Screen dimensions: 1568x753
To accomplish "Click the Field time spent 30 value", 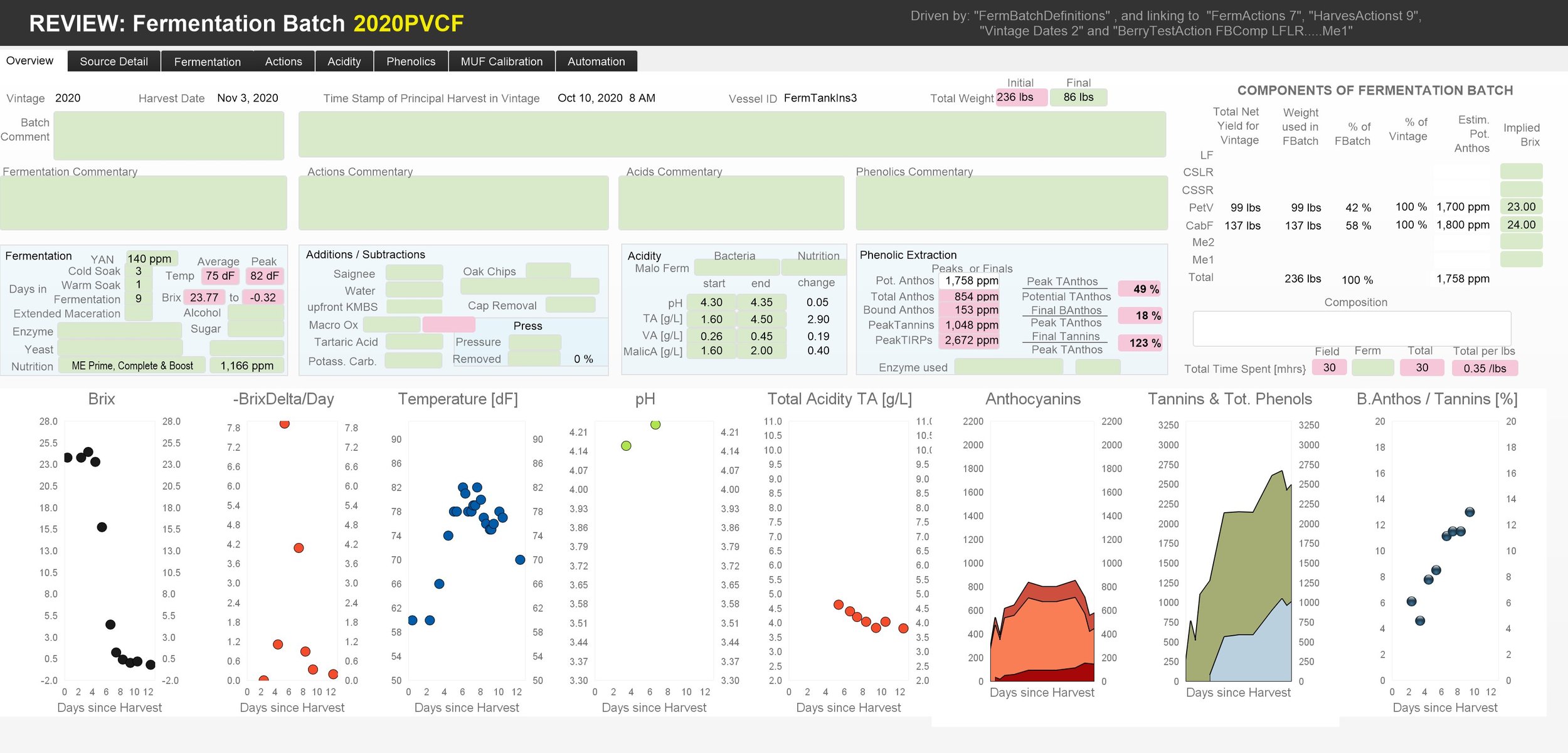I will tap(1329, 367).
